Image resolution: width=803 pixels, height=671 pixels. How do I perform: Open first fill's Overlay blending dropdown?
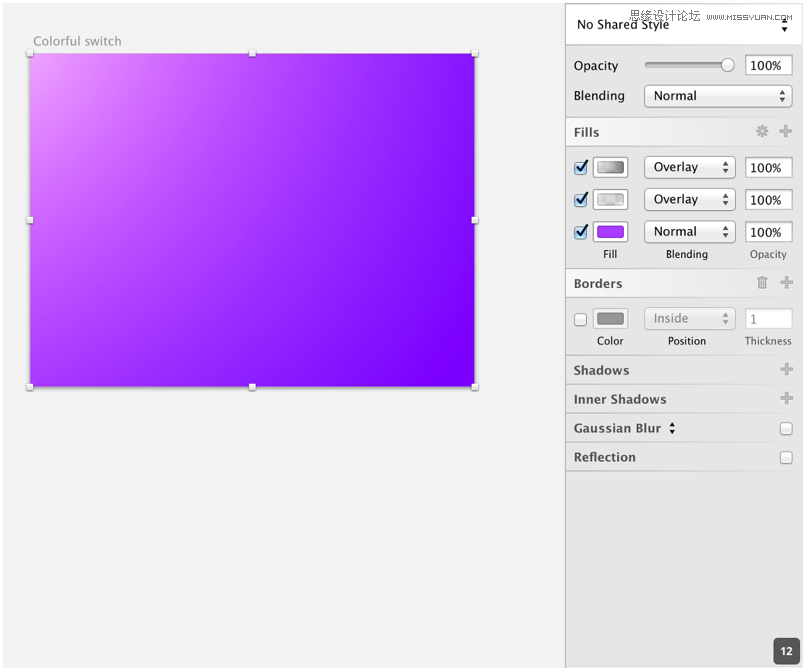690,167
